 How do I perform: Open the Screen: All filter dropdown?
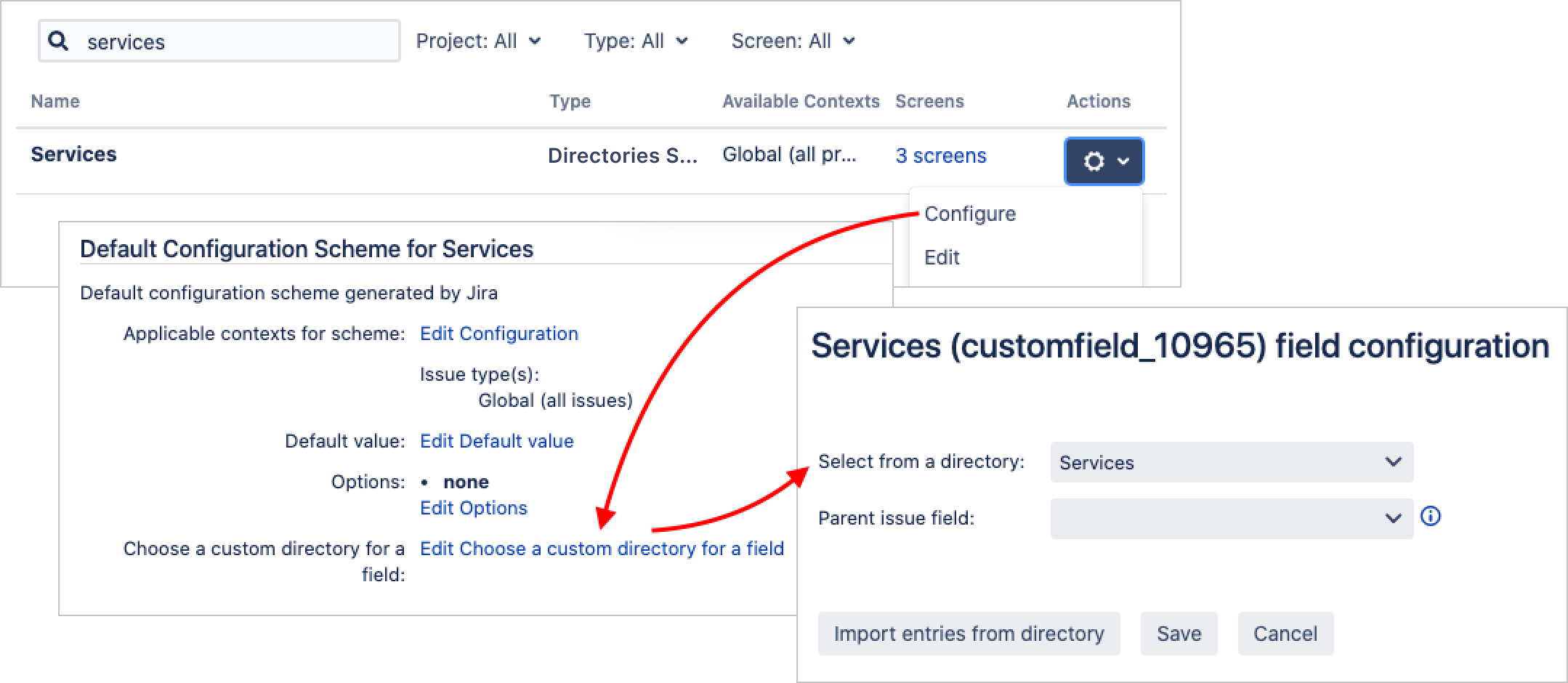pos(793,41)
